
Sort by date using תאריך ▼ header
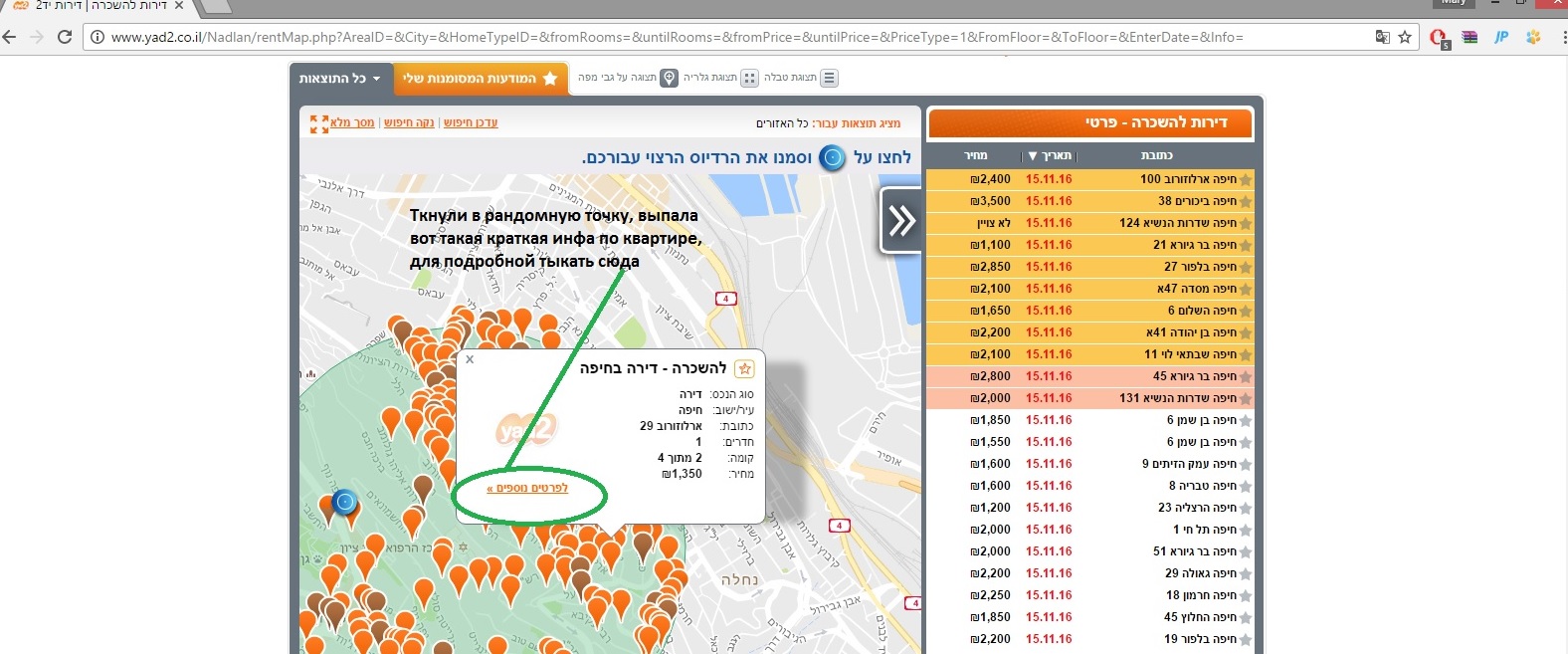(1050, 155)
